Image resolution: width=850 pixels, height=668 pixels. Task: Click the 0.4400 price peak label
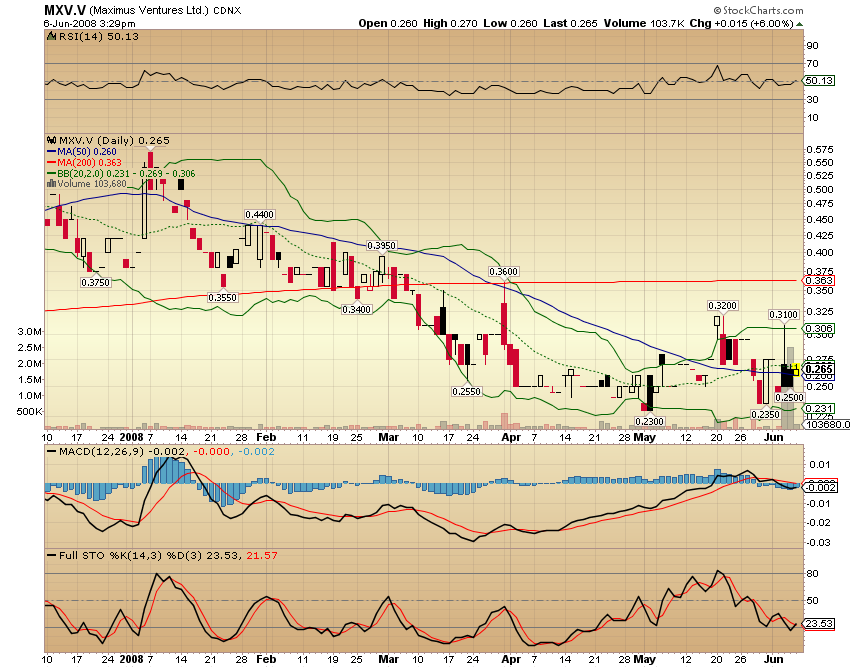(260, 215)
